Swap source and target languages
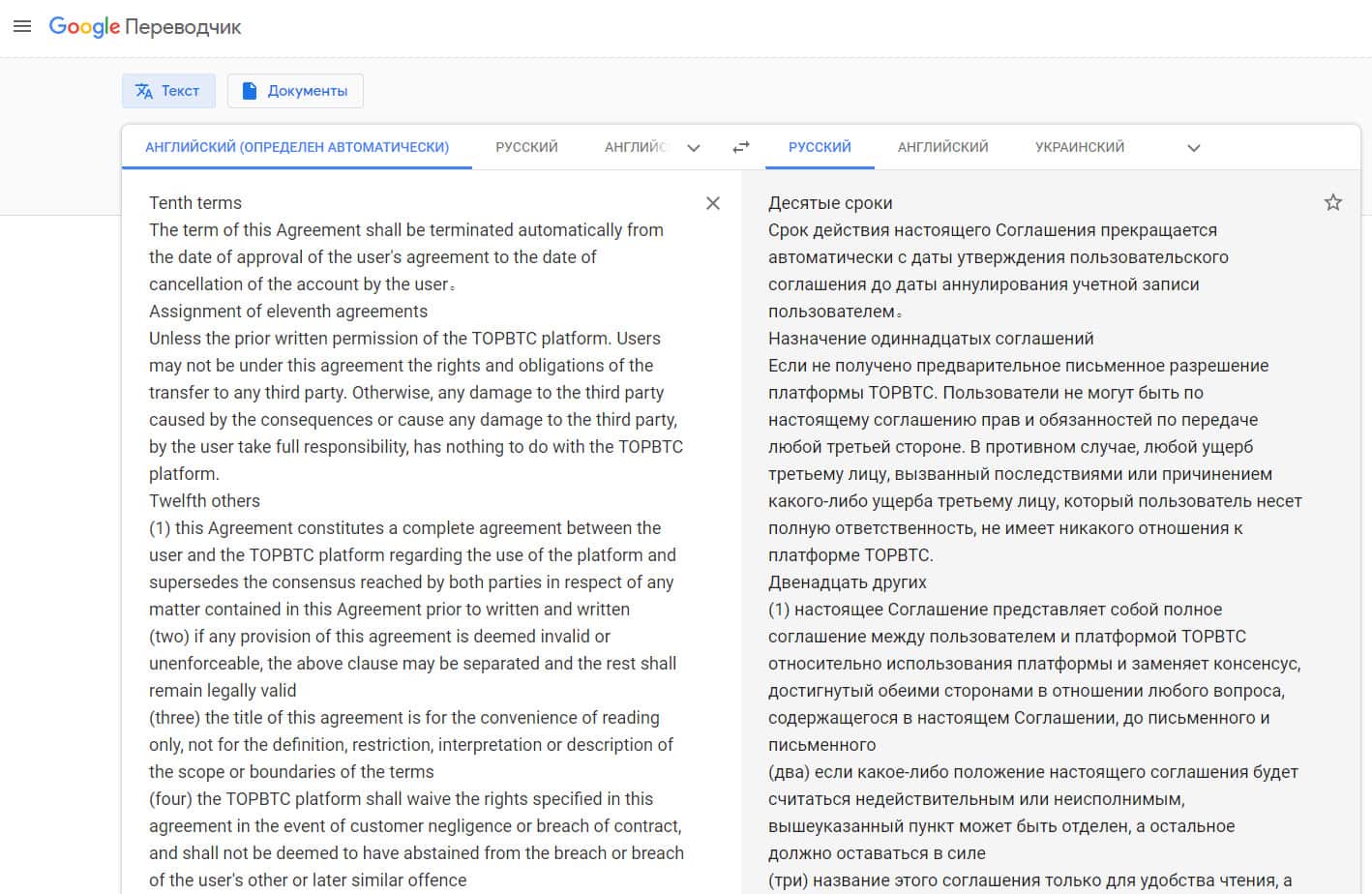The height and width of the screenshot is (894, 1372). click(741, 147)
